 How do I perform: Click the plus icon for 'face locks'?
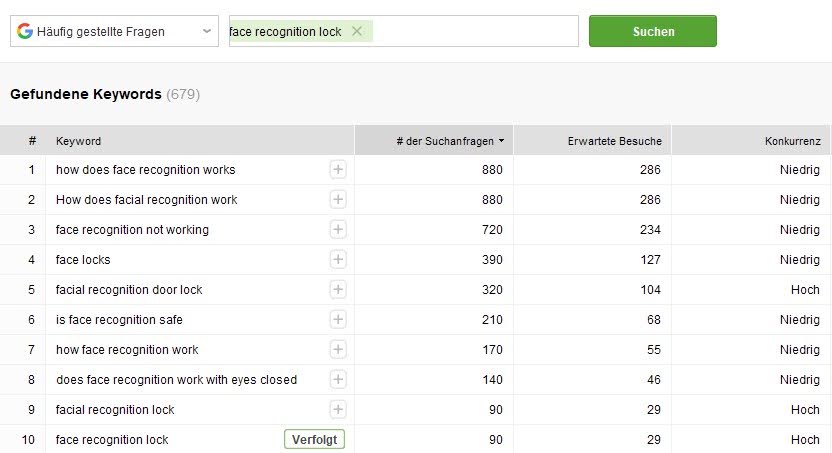pyautogui.click(x=338, y=259)
